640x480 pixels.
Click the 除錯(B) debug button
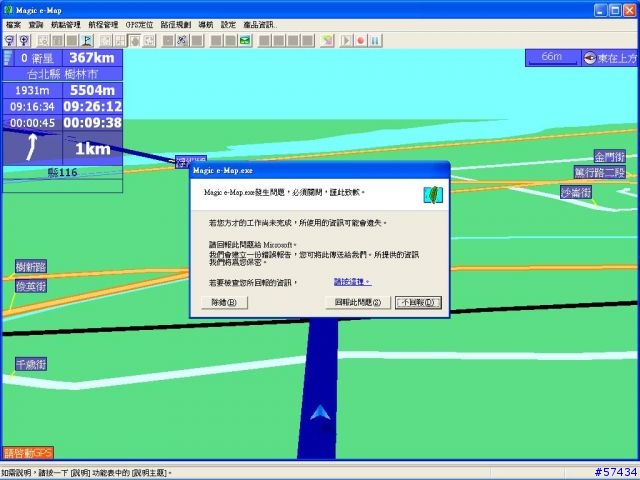coord(224,302)
